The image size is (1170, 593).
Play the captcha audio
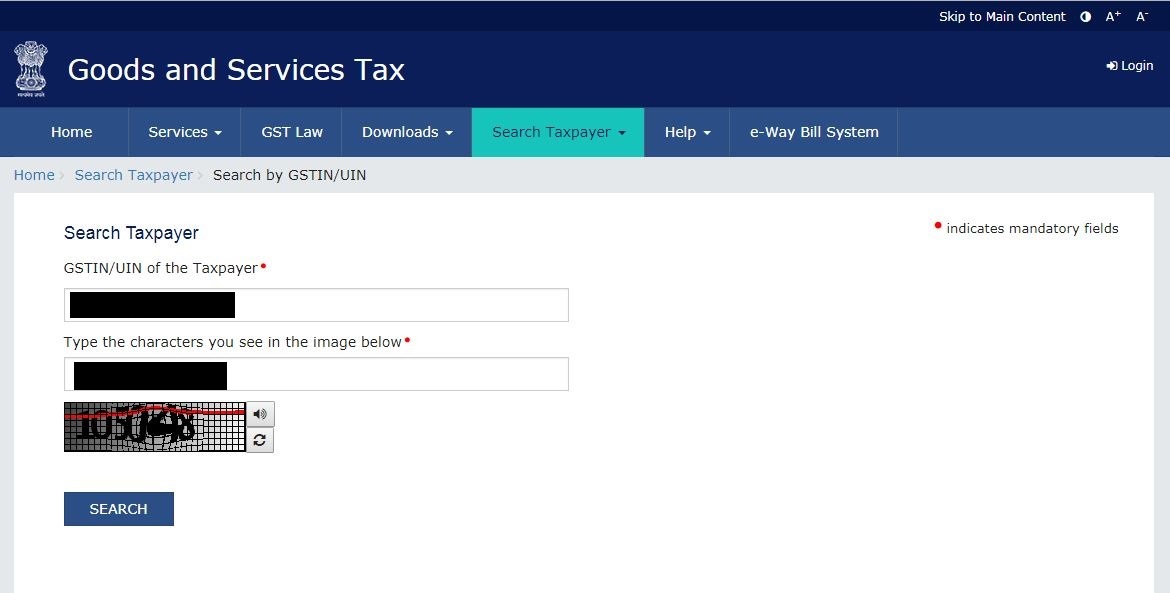pos(260,414)
